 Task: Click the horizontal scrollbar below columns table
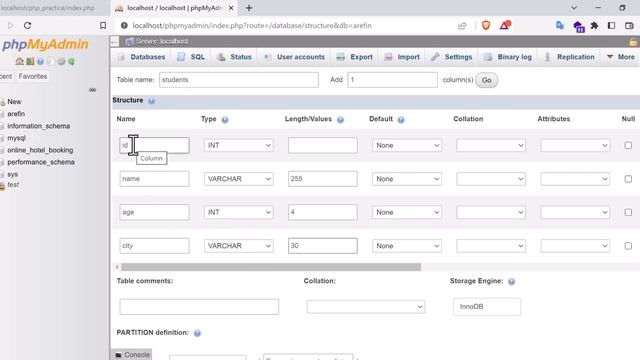(271, 267)
